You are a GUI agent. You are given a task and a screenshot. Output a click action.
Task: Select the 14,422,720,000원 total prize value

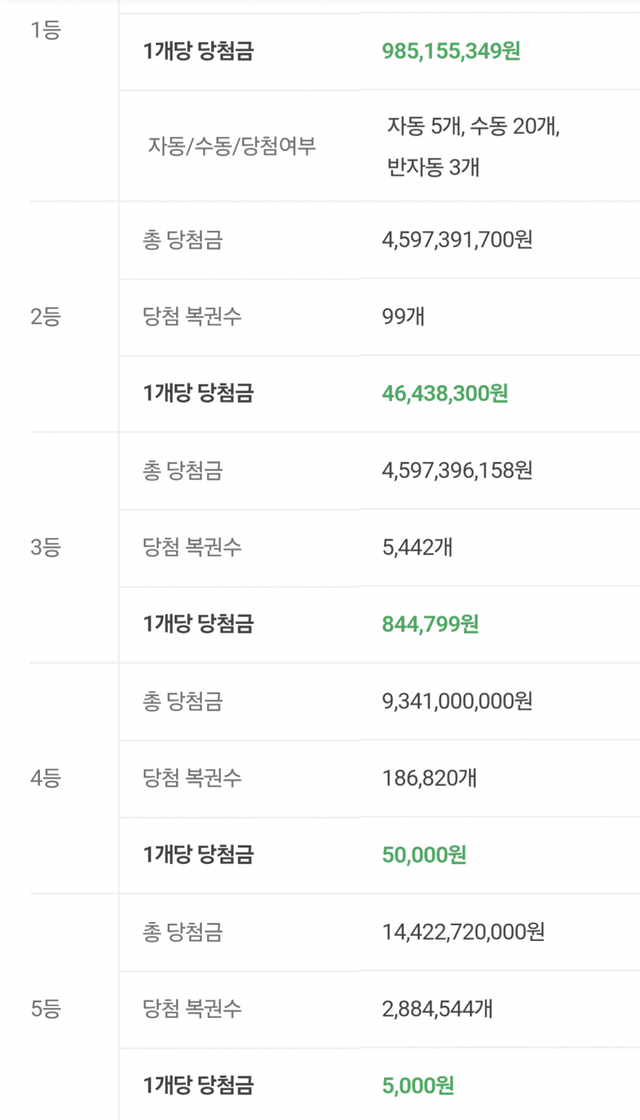pos(463,932)
